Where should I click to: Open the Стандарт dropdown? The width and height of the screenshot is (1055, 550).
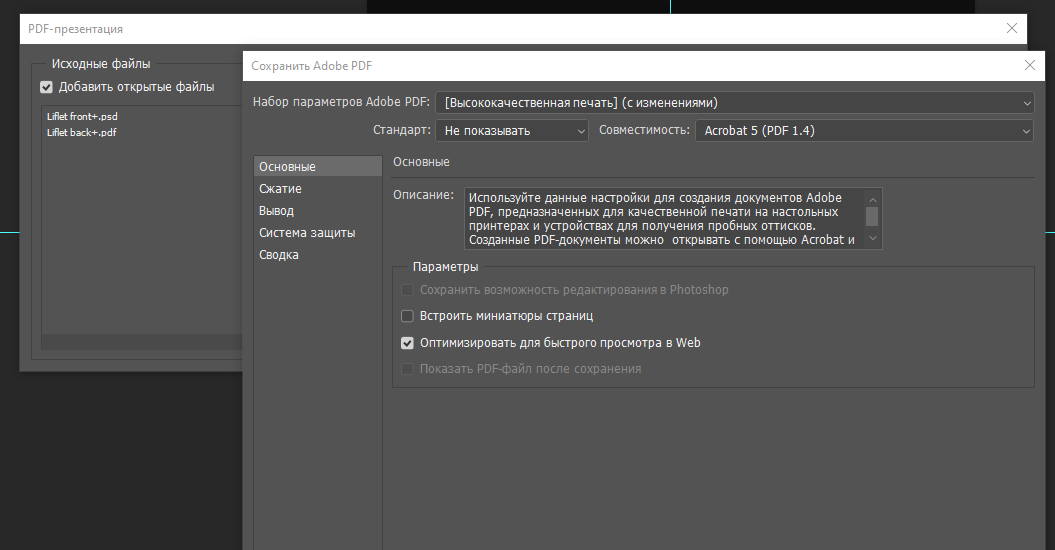tap(512, 131)
